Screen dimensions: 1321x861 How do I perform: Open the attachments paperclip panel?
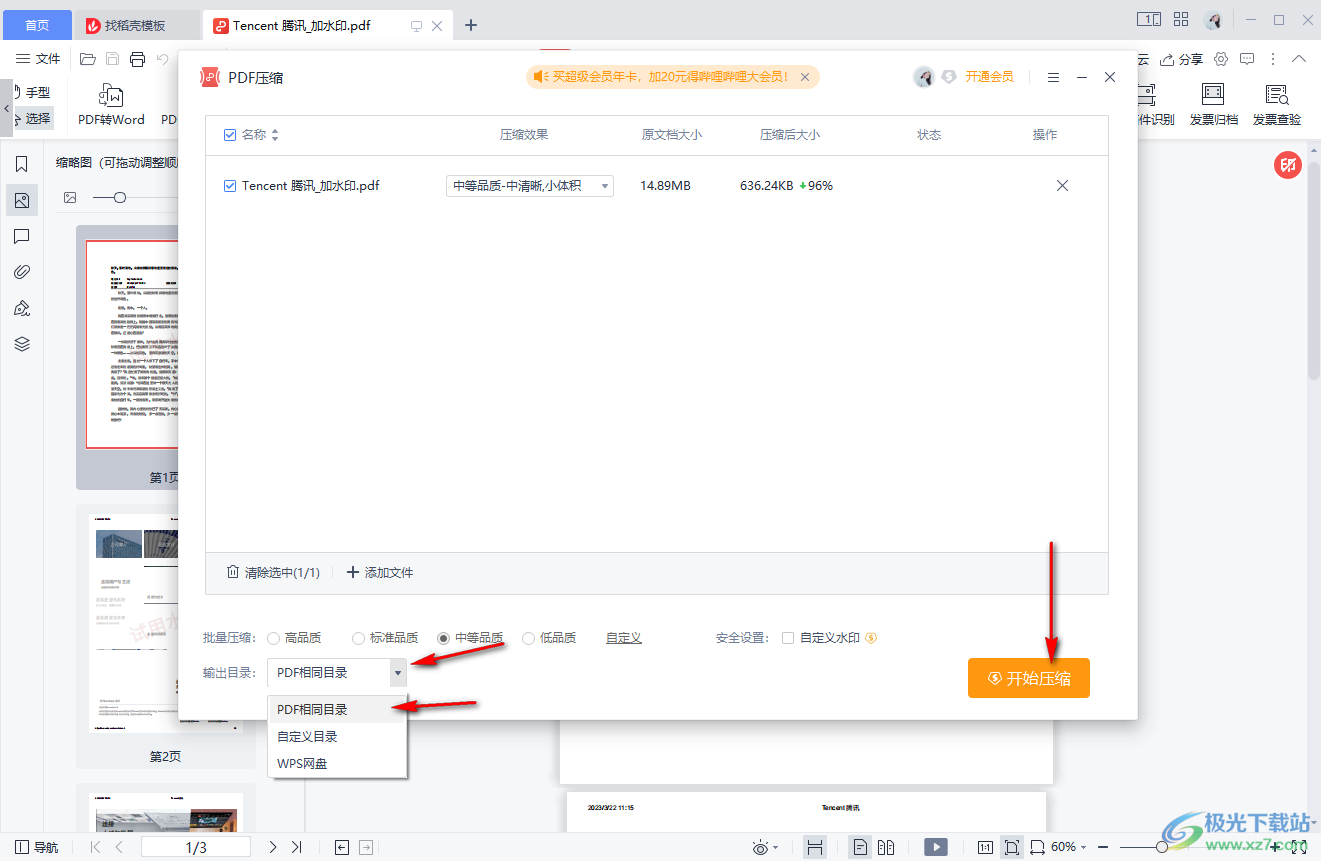[22, 272]
